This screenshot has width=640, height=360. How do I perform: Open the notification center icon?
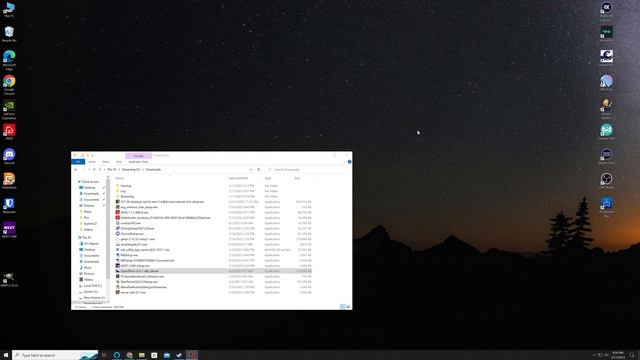(632, 355)
